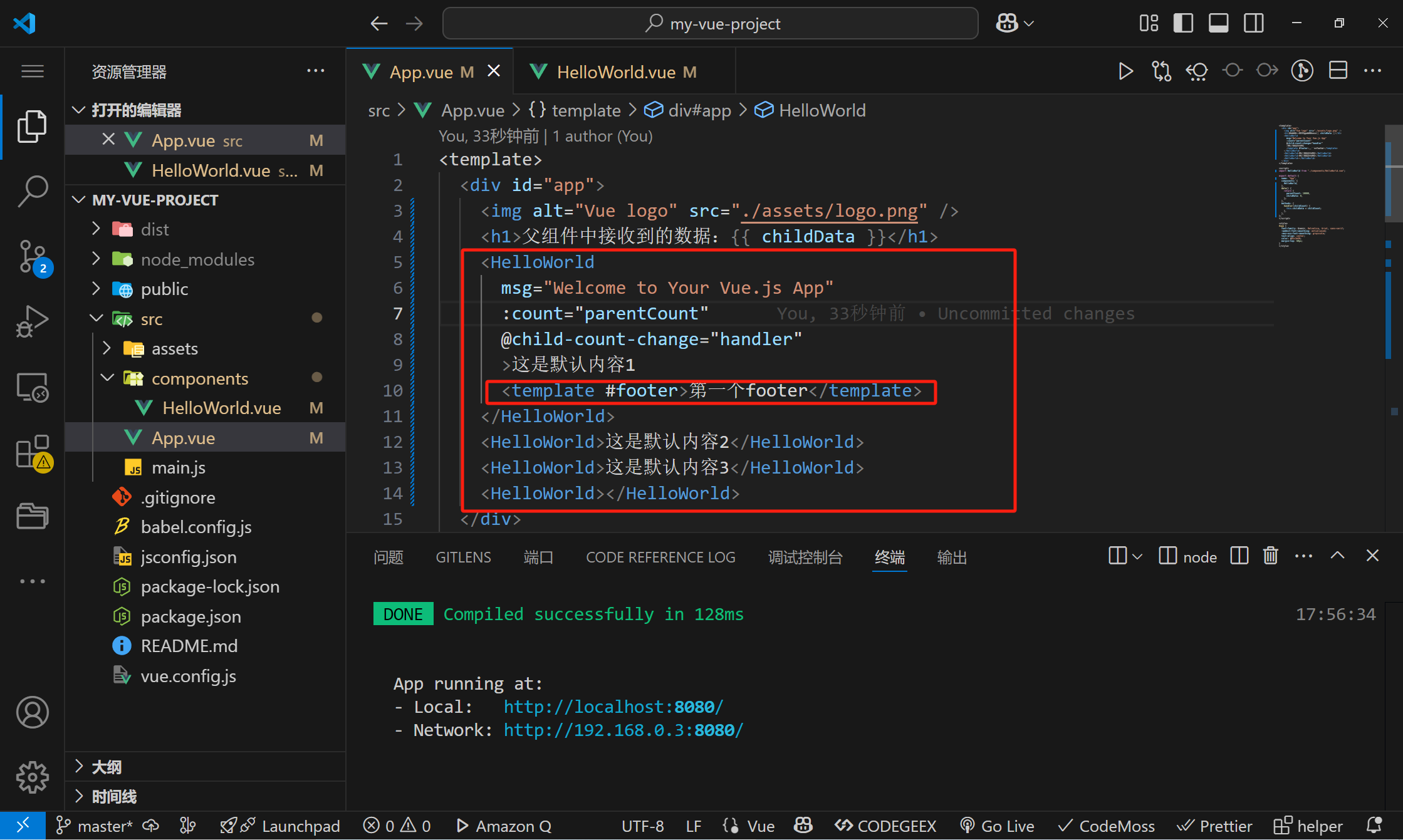Viewport: 1403px width, 840px height.
Task: Click Go Live in the status bar
Action: point(998,826)
